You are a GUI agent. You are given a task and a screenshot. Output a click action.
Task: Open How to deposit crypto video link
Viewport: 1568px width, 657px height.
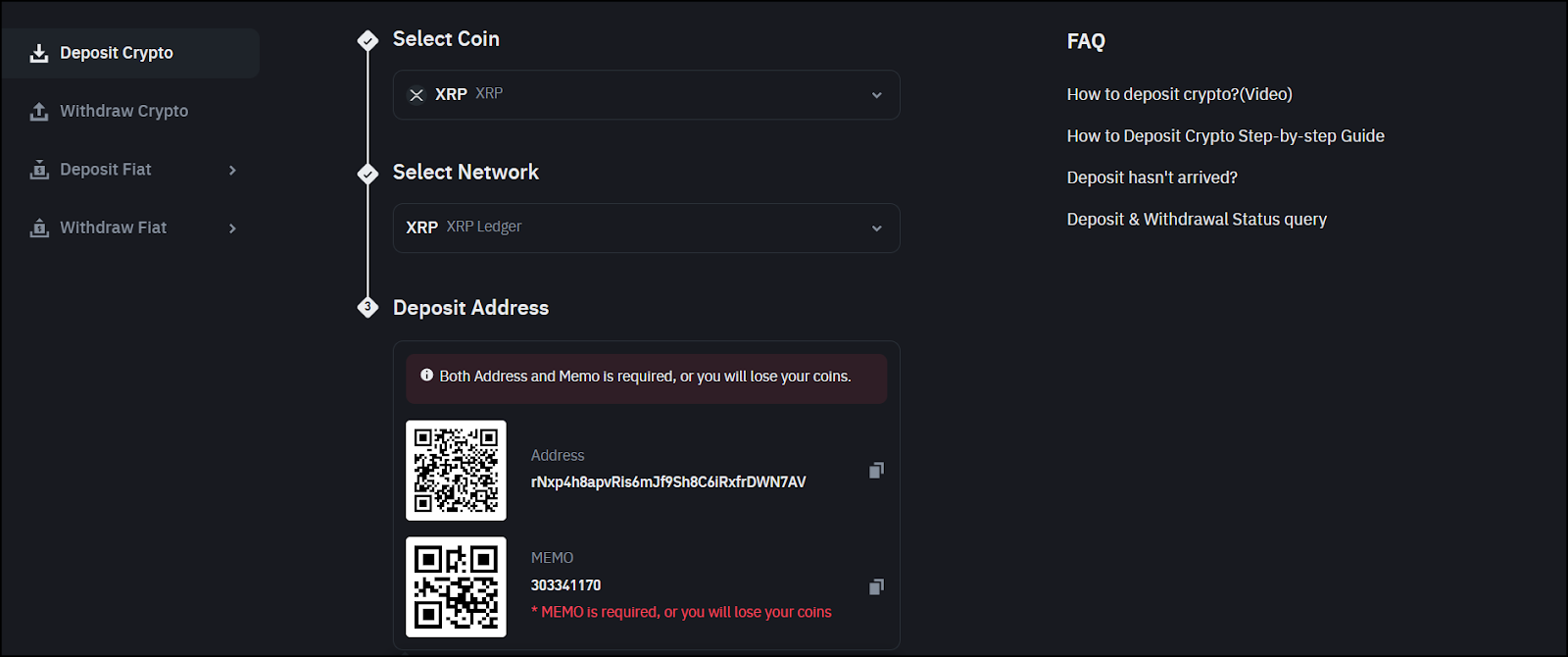[x=1179, y=94]
